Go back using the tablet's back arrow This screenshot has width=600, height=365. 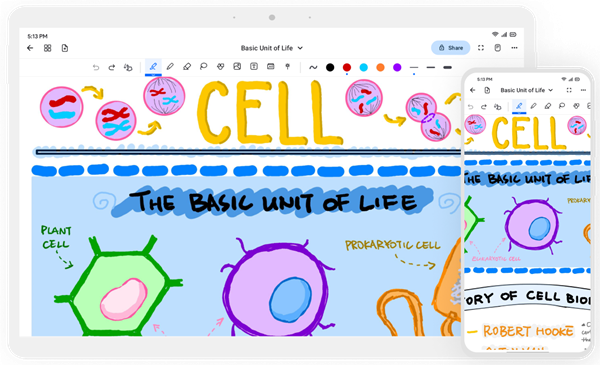30,48
